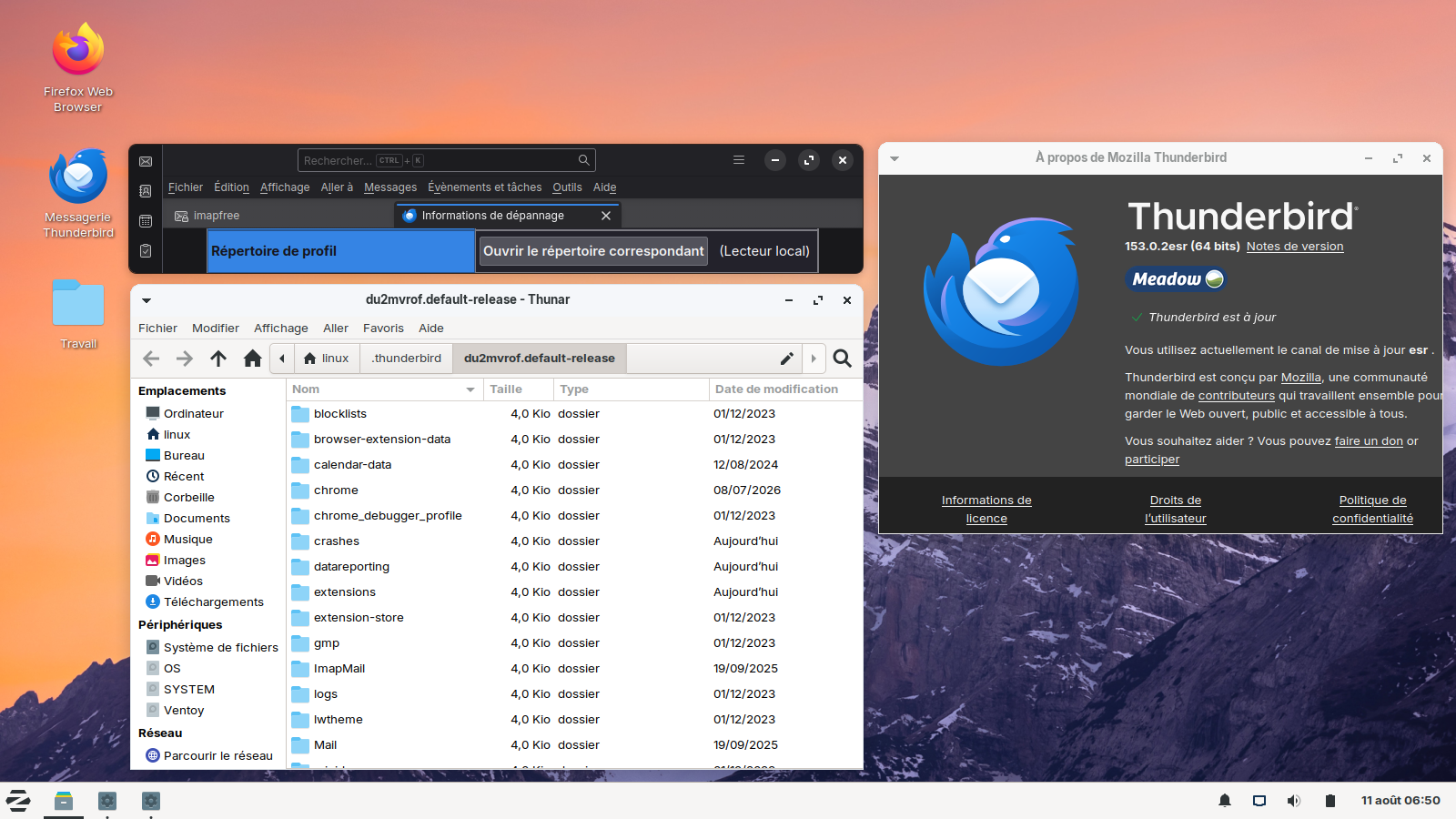
Task: Select the calendar-data folder row
Action: coord(574,465)
